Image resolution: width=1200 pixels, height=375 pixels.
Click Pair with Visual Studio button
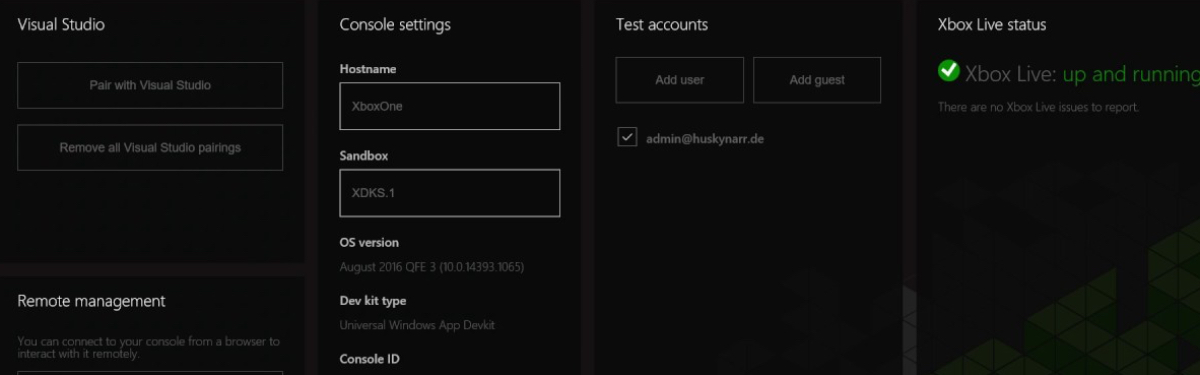150,85
